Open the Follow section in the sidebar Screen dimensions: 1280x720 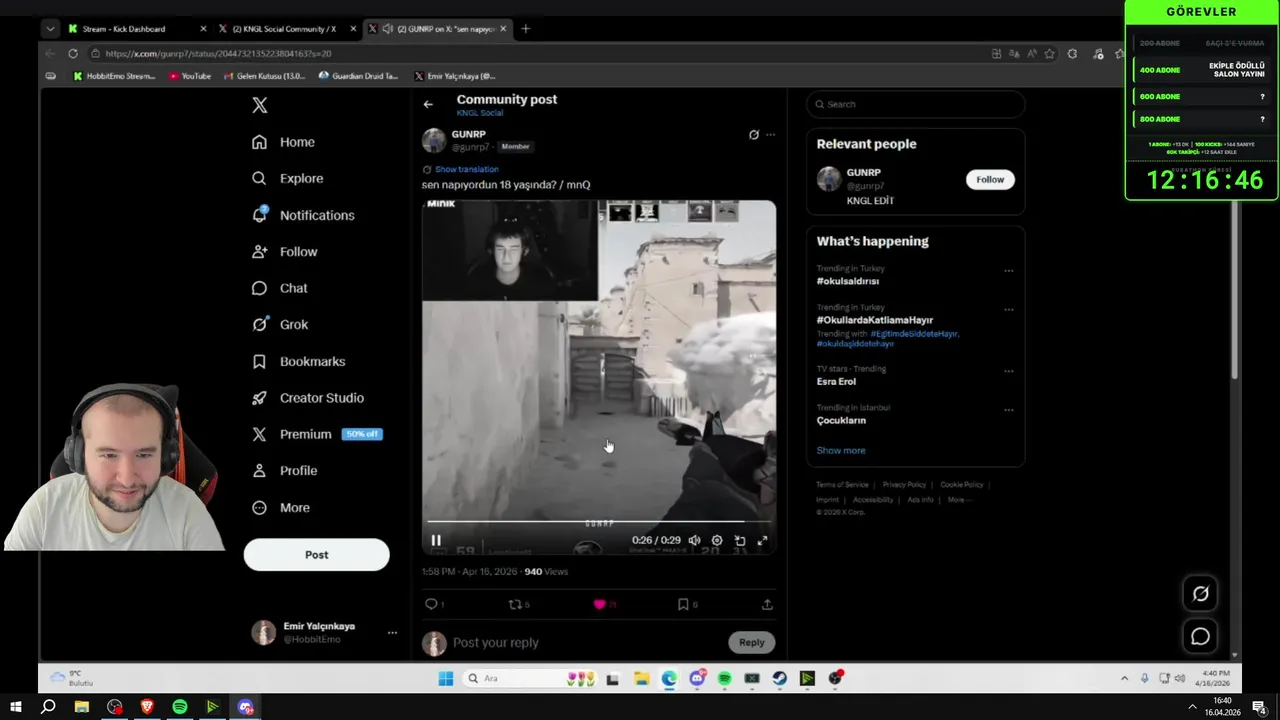point(285,252)
